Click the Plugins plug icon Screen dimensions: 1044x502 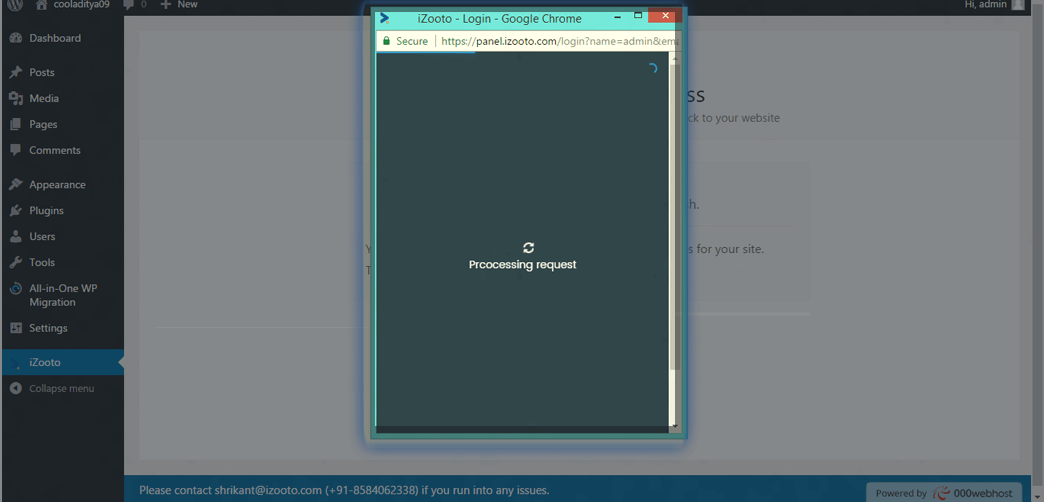(16, 210)
